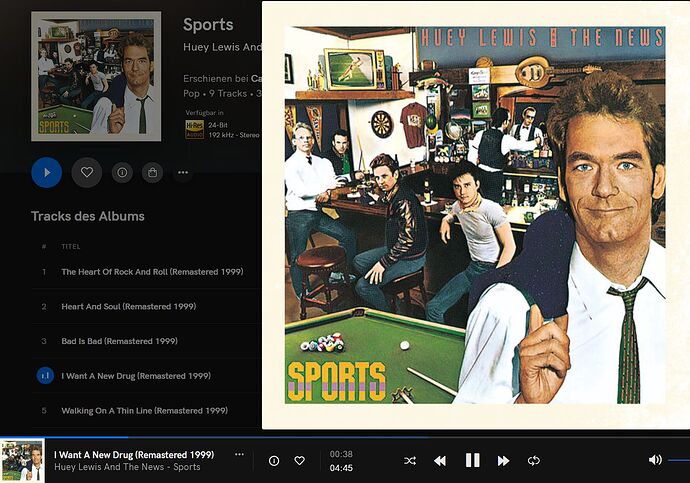
Task: Adjust the volume slider
Action: point(679,461)
